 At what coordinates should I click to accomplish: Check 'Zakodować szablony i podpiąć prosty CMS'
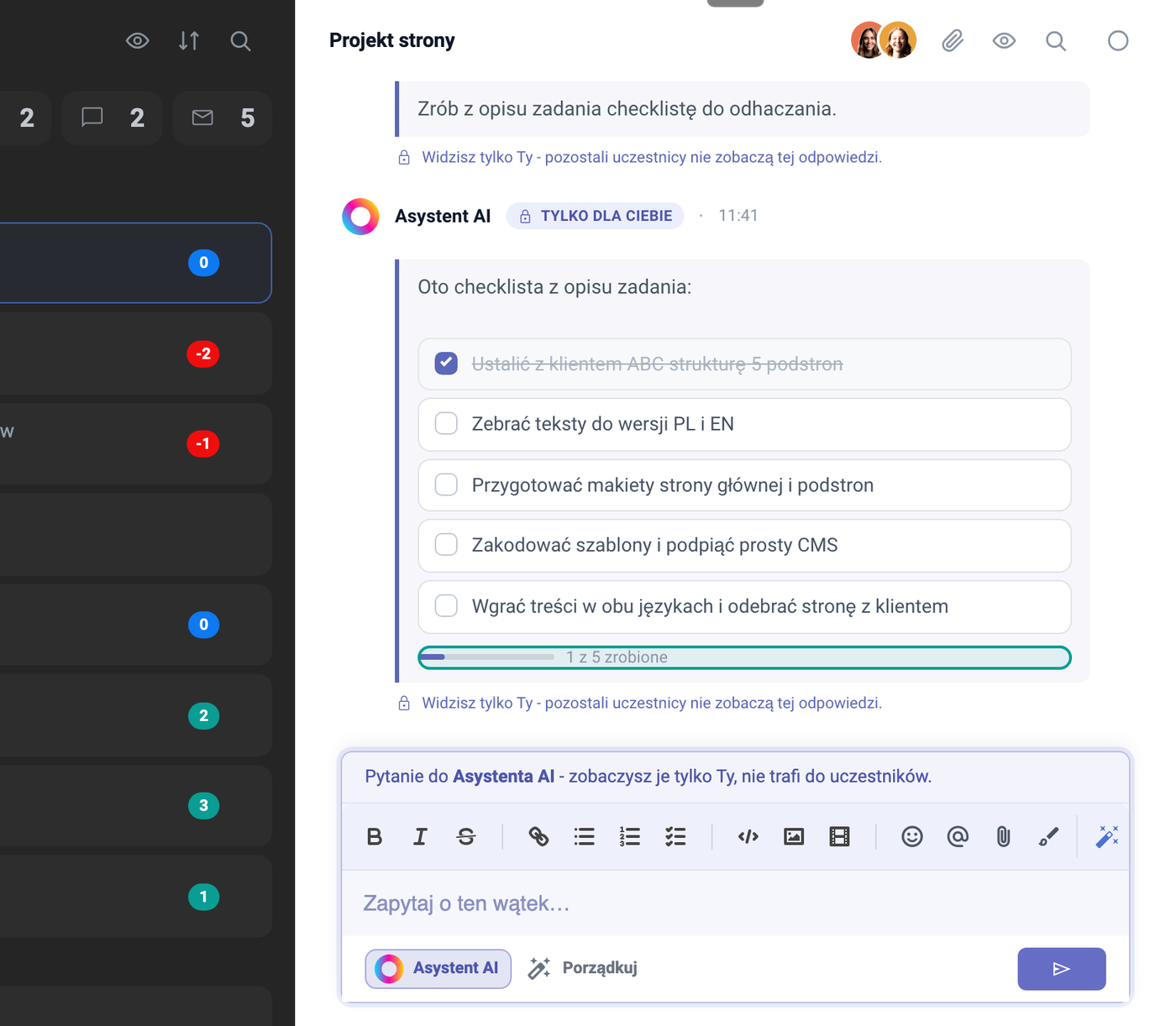[x=446, y=544]
